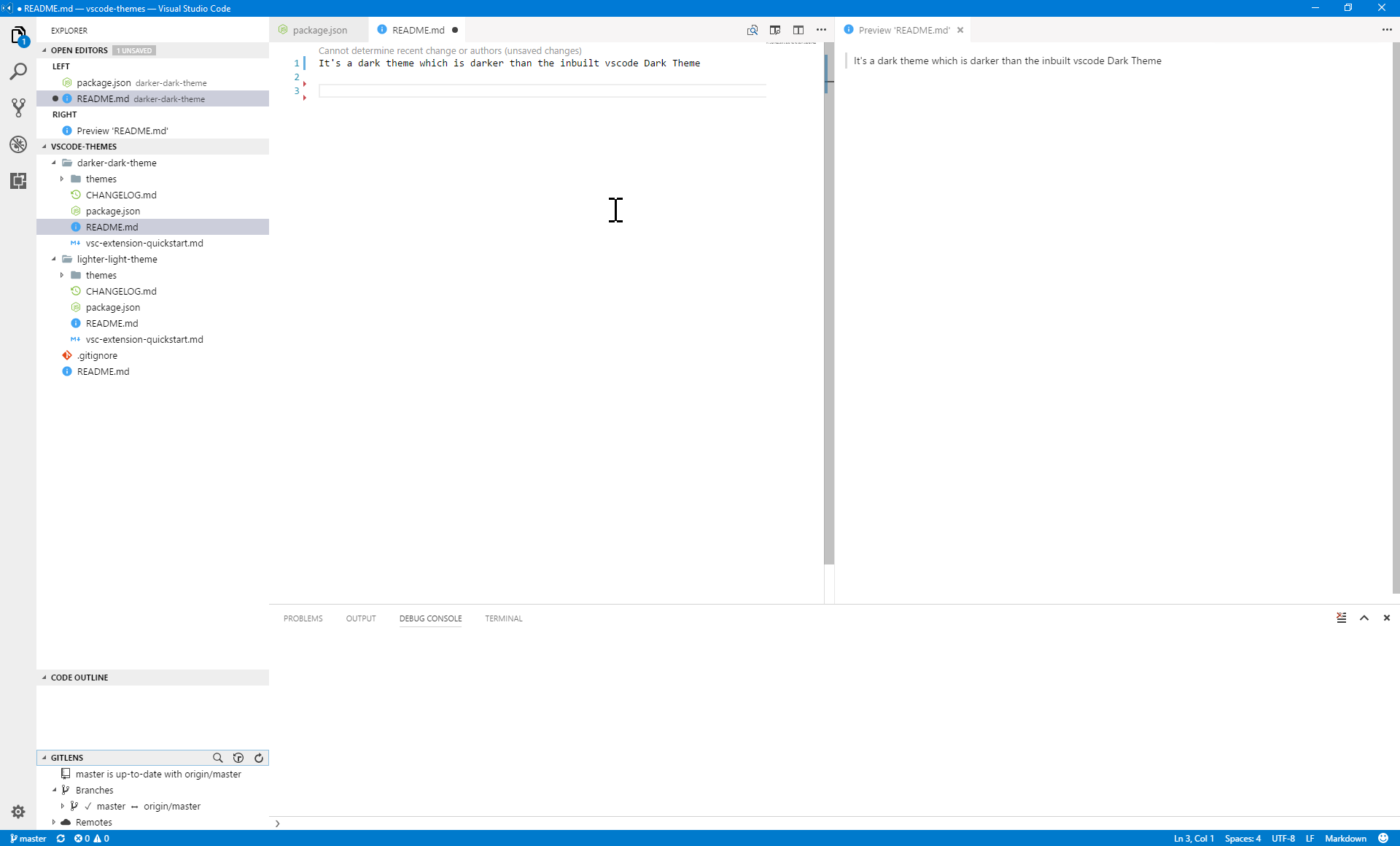Click the split editor icon
1400x846 pixels.
click(798, 30)
